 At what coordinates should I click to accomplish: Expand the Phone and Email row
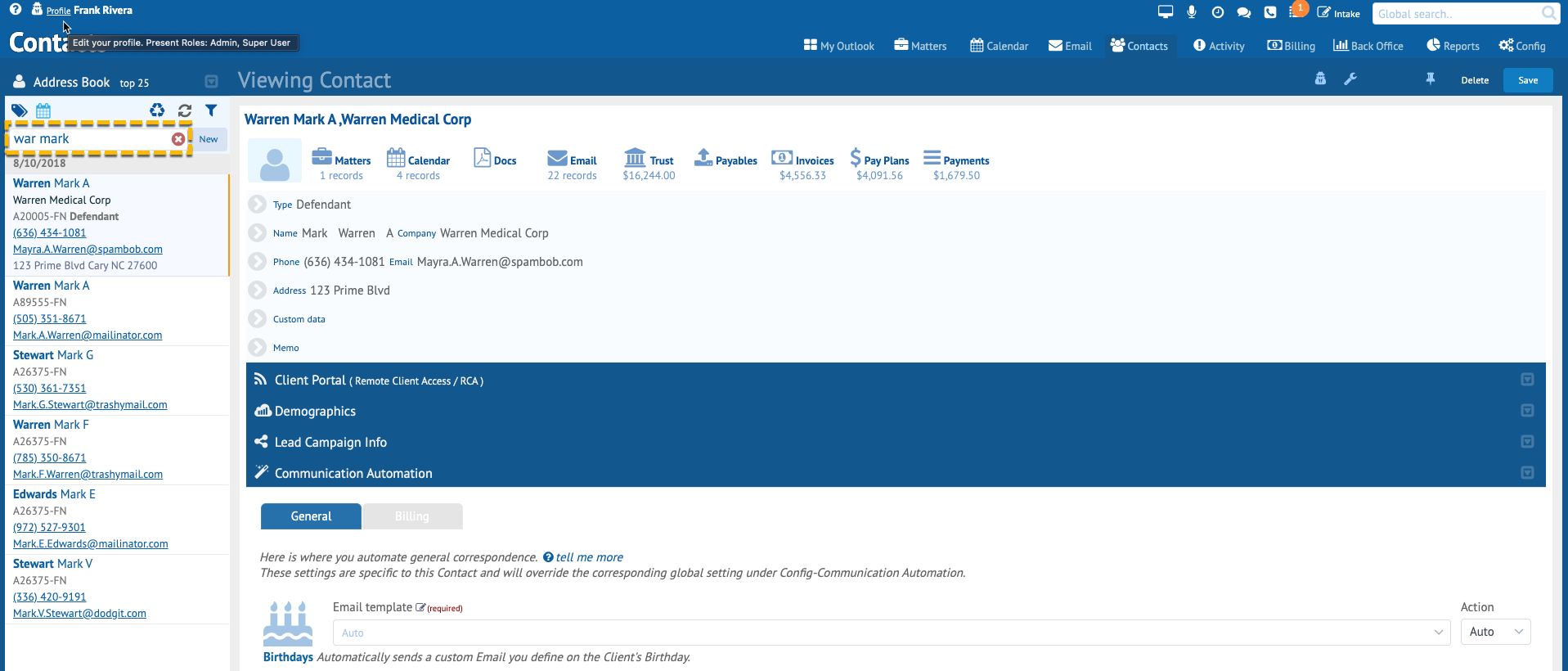tap(258, 261)
